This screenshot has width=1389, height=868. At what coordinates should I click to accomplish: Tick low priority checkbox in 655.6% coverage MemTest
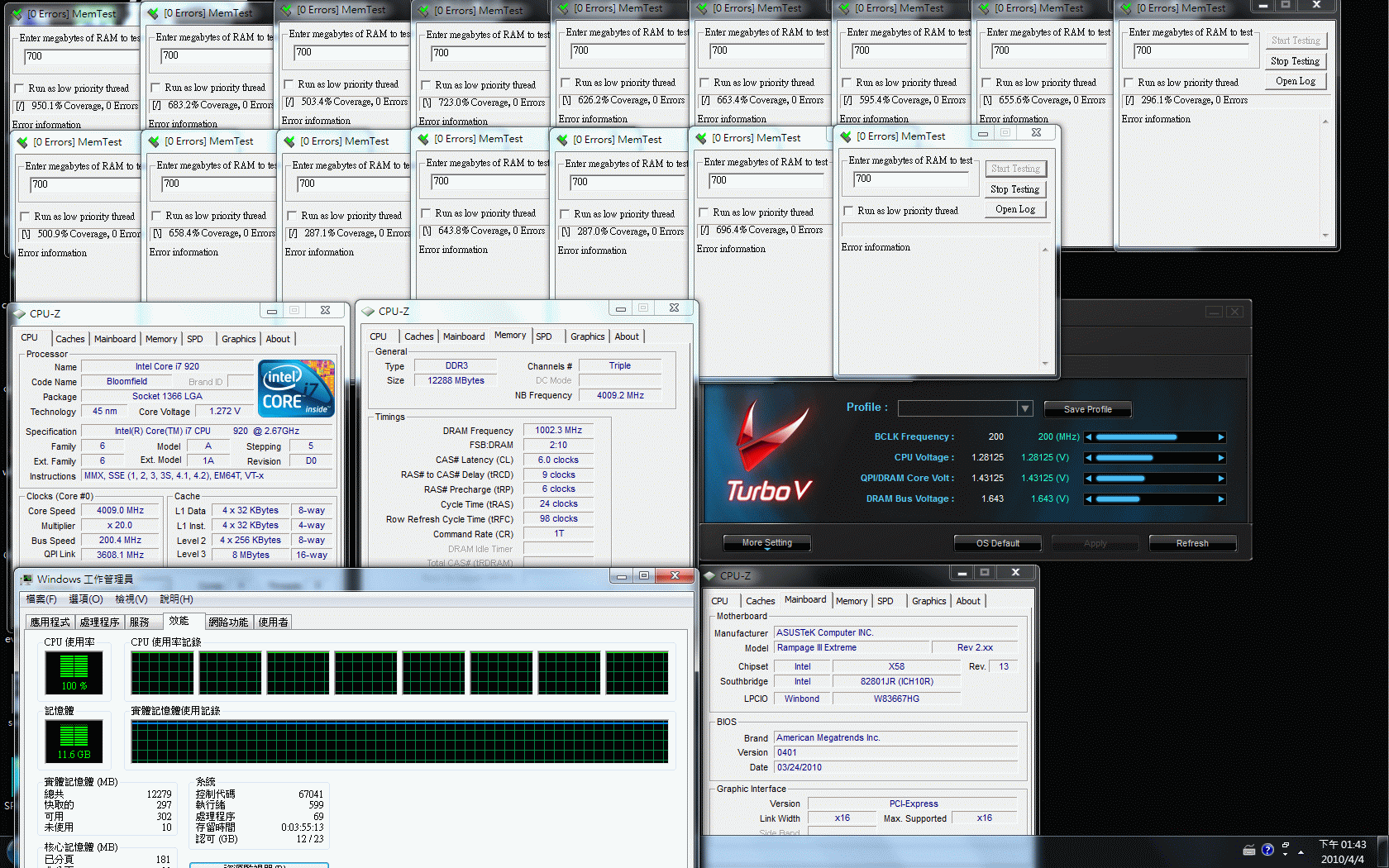(x=986, y=83)
